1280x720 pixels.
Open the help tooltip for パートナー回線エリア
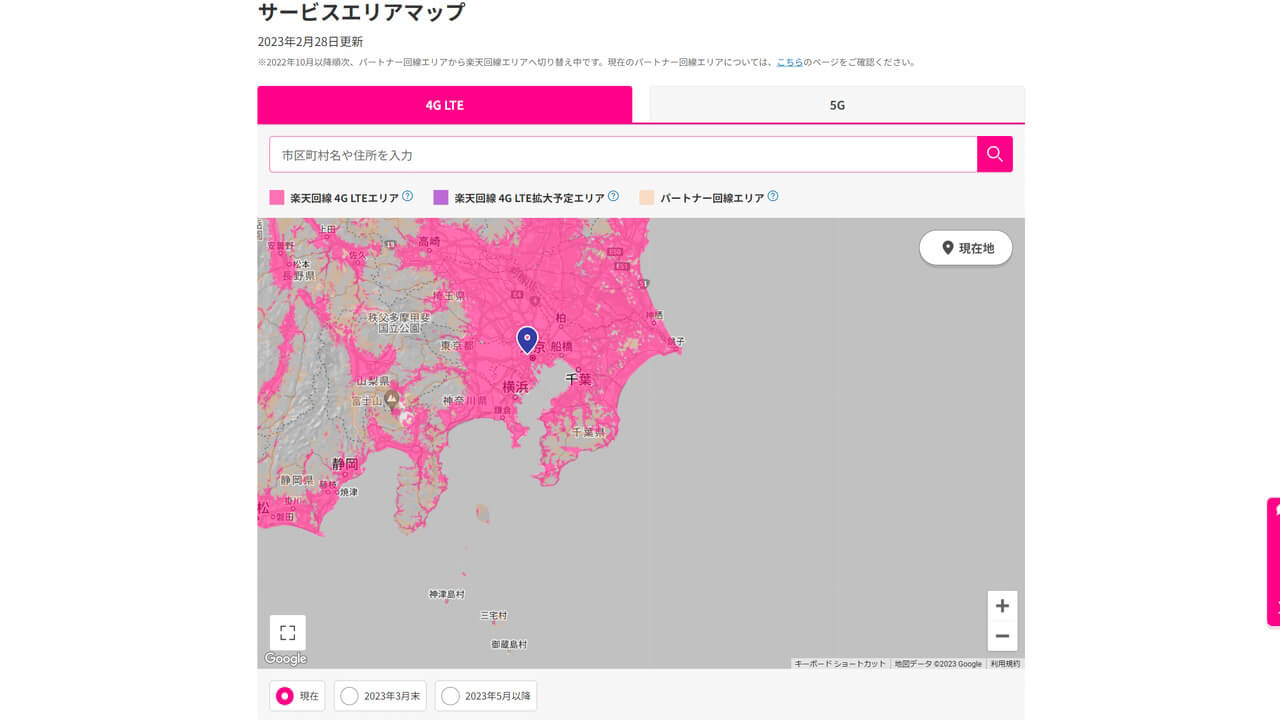[771, 196]
